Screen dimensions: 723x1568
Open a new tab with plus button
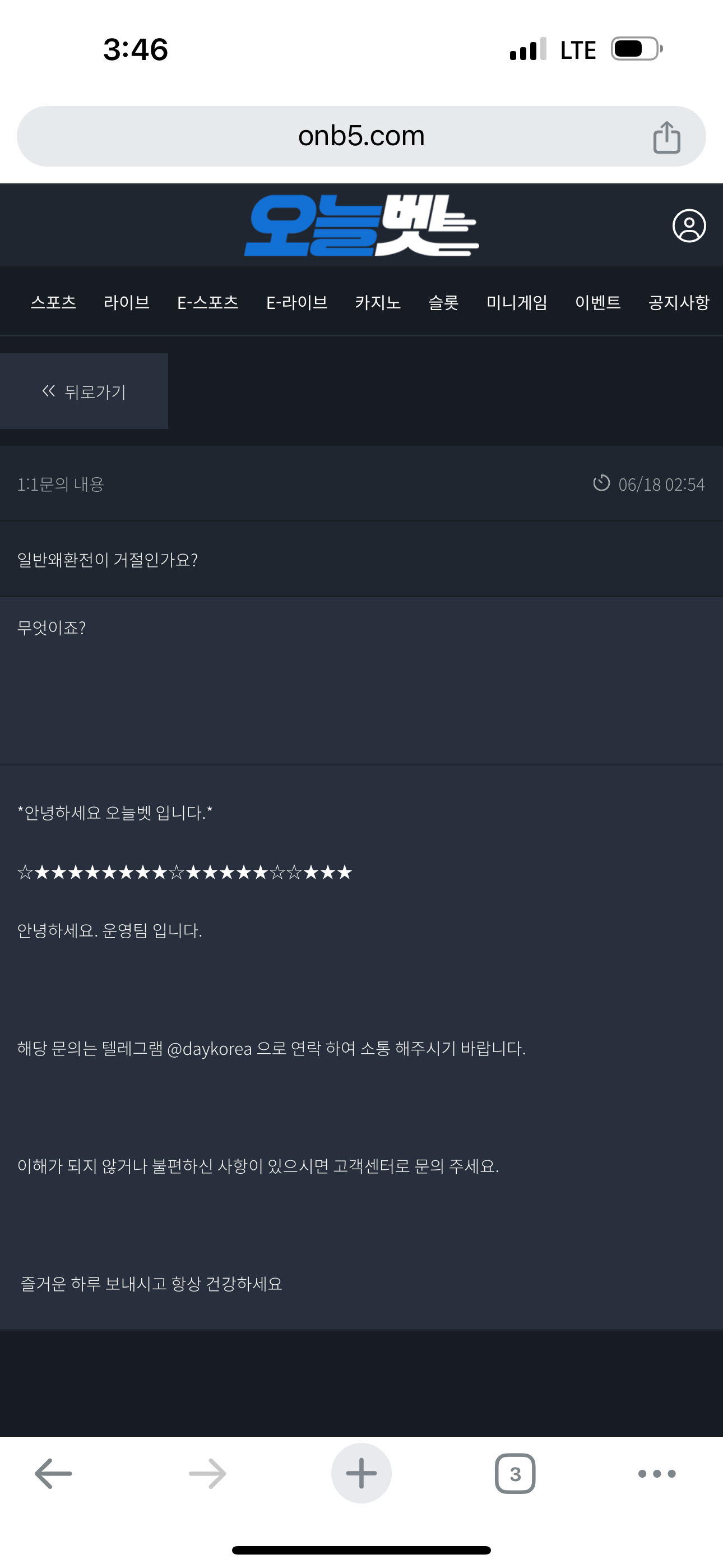click(361, 1473)
